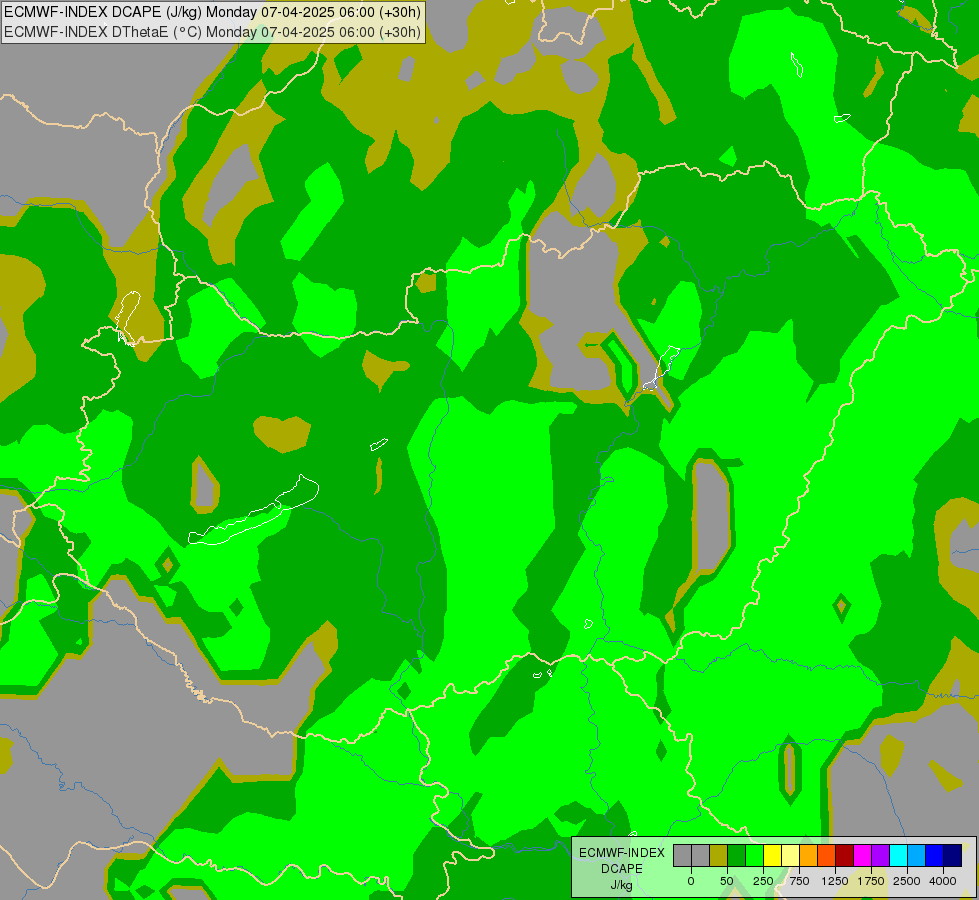Click the '2500' legend scale value
This screenshot has width=979, height=900.
[x=907, y=881]
